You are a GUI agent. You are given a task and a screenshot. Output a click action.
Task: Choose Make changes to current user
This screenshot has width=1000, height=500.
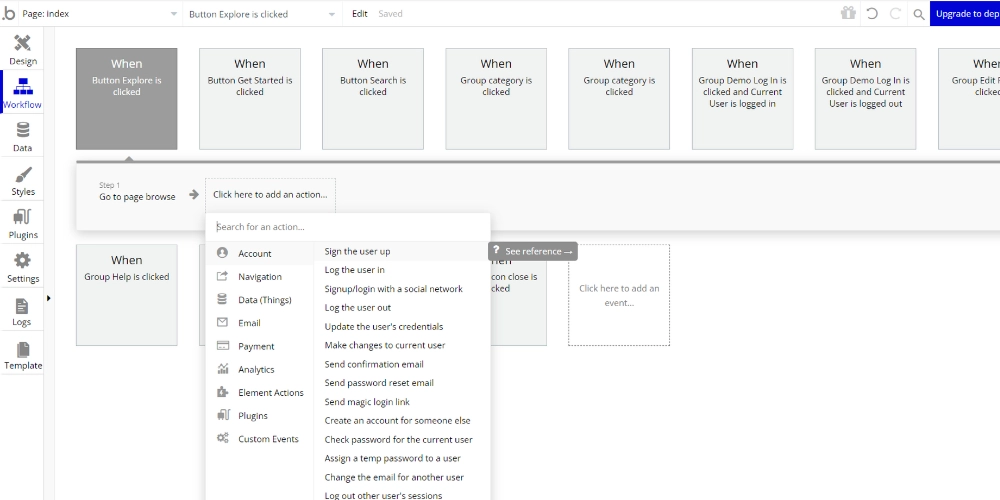[x=402, y=345]
